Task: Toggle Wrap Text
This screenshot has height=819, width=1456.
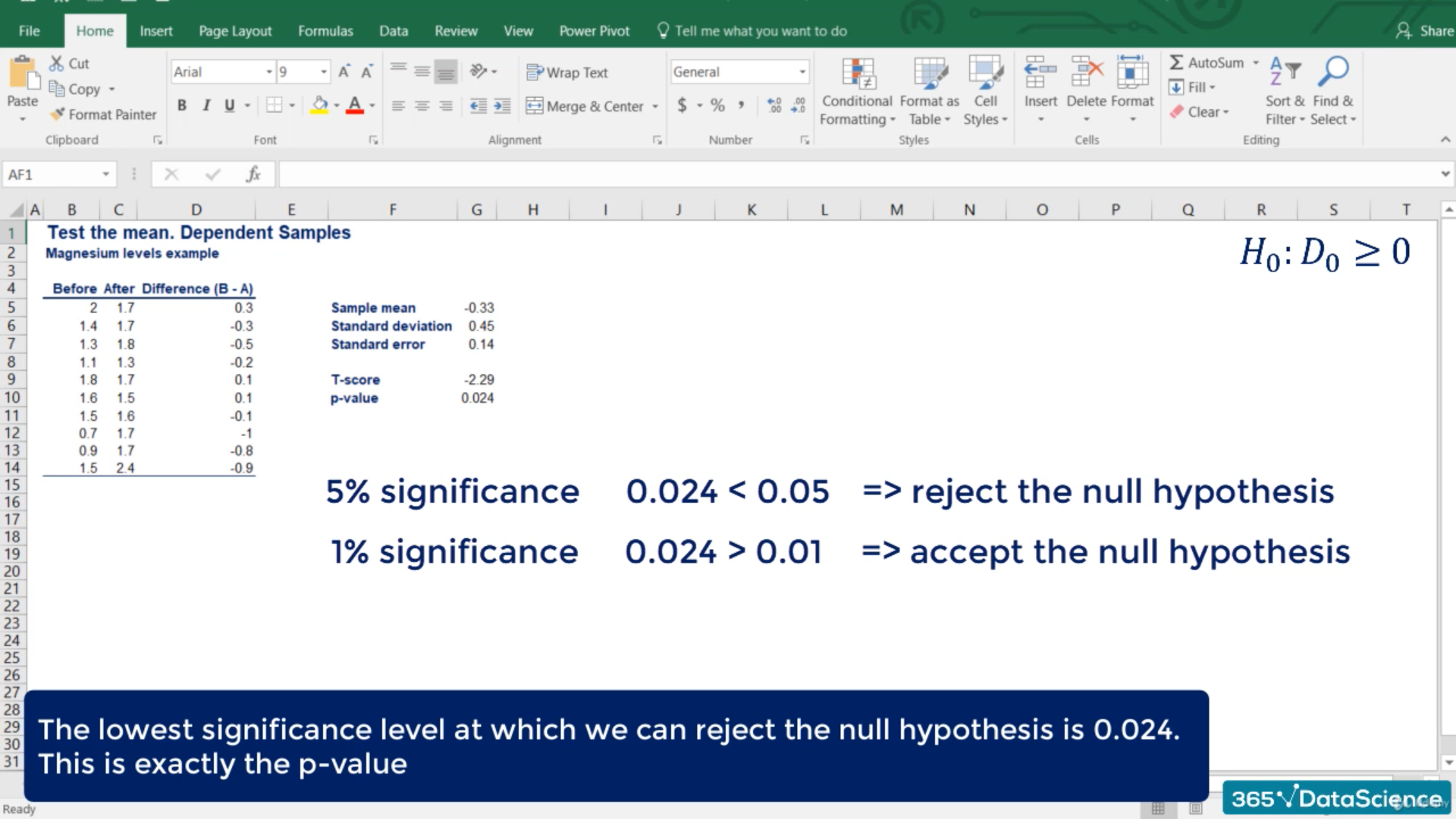Action: [x=567, y=73]
